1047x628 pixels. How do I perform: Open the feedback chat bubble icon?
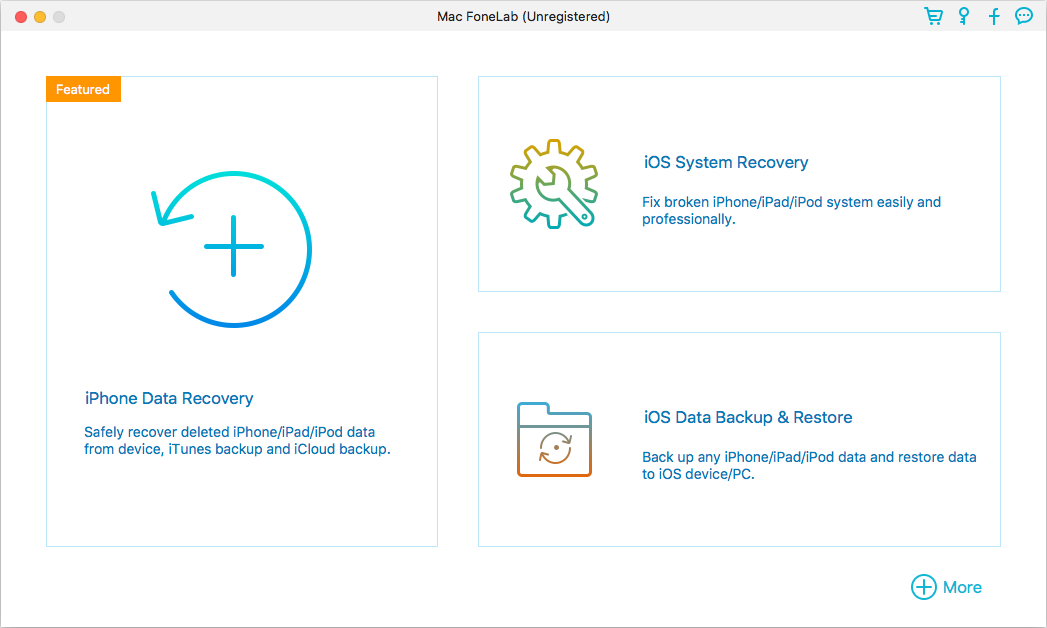(x=1024, y=16)
